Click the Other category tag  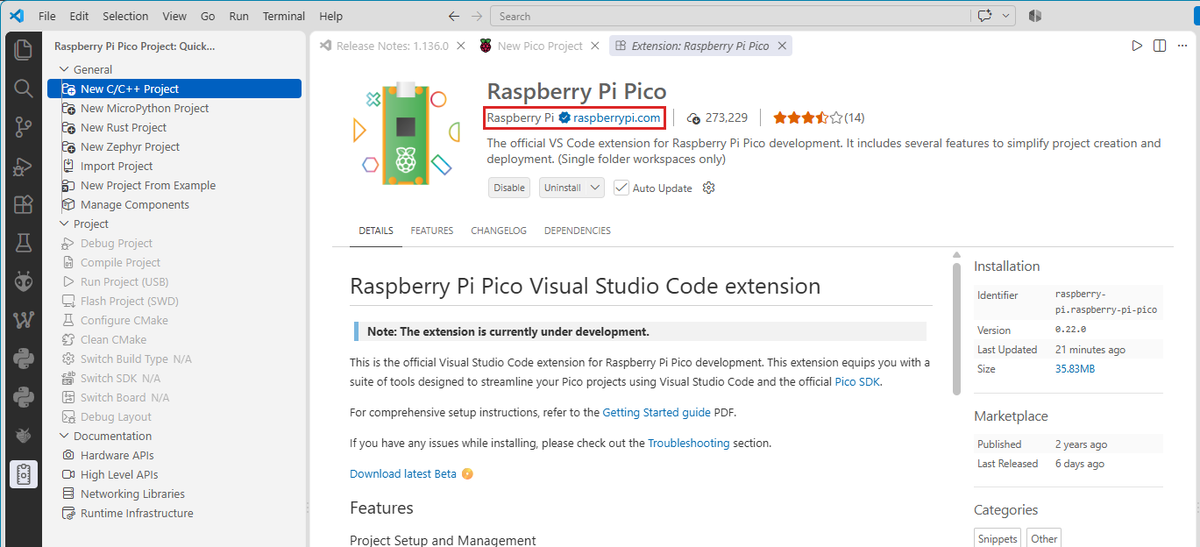tap(1044, 538)
